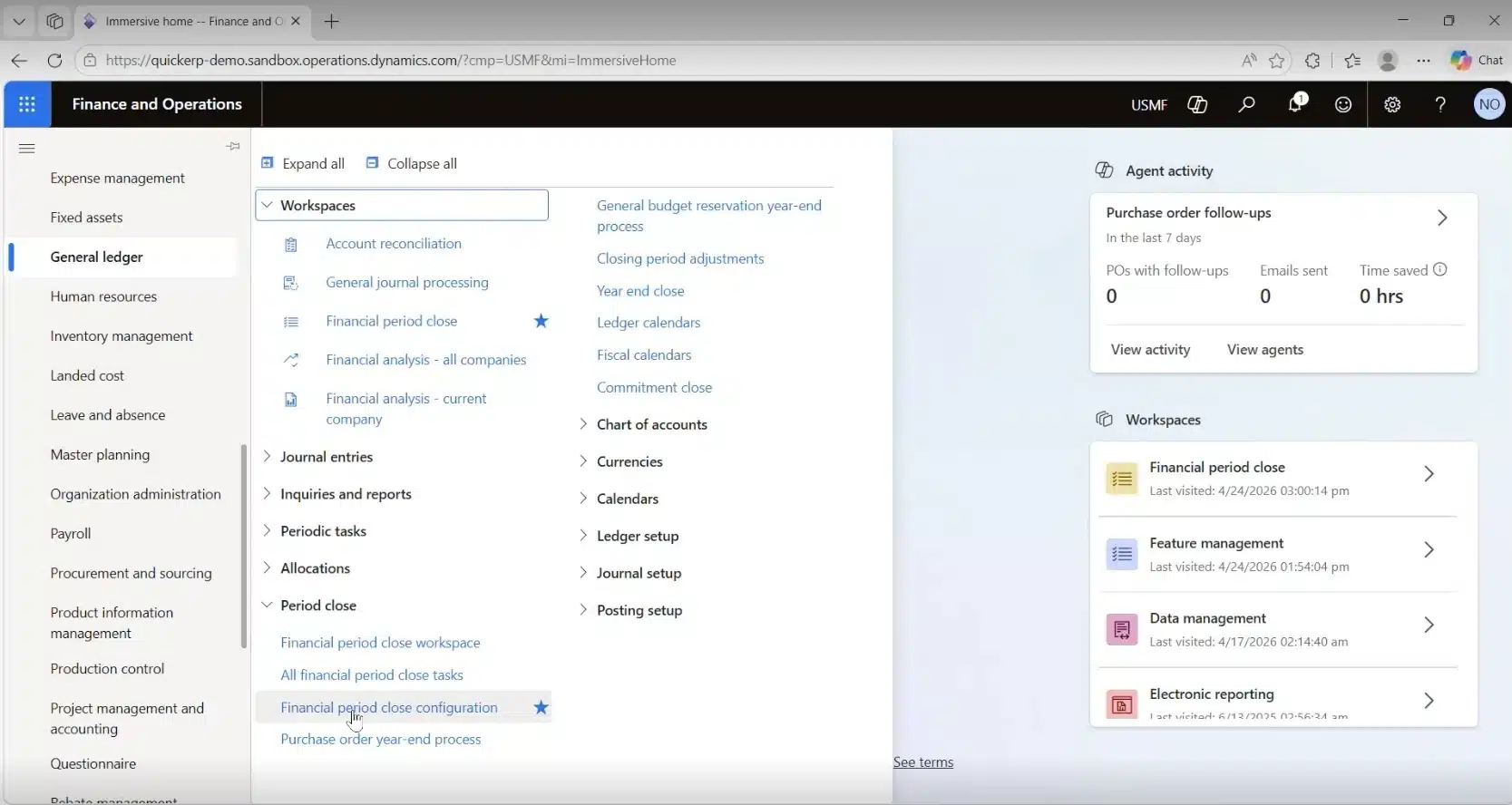Click the Expand all icon
Screen dimensions: 1512x805
(268, 163)
